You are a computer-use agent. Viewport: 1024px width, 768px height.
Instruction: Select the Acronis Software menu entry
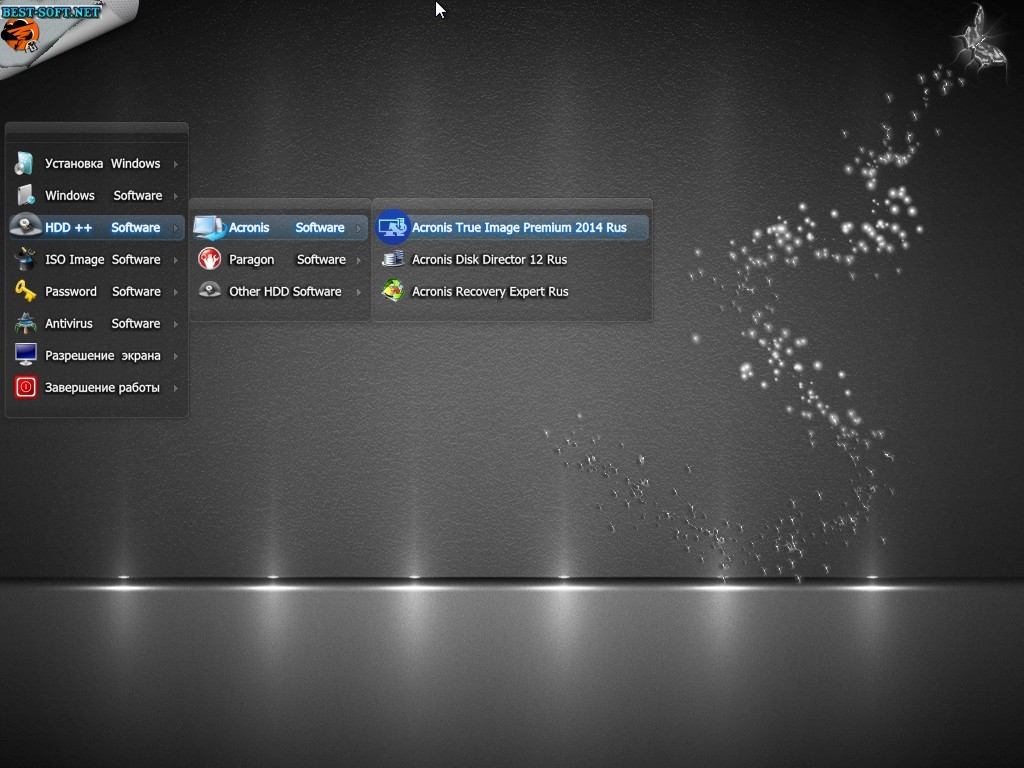tap(280, 227)
